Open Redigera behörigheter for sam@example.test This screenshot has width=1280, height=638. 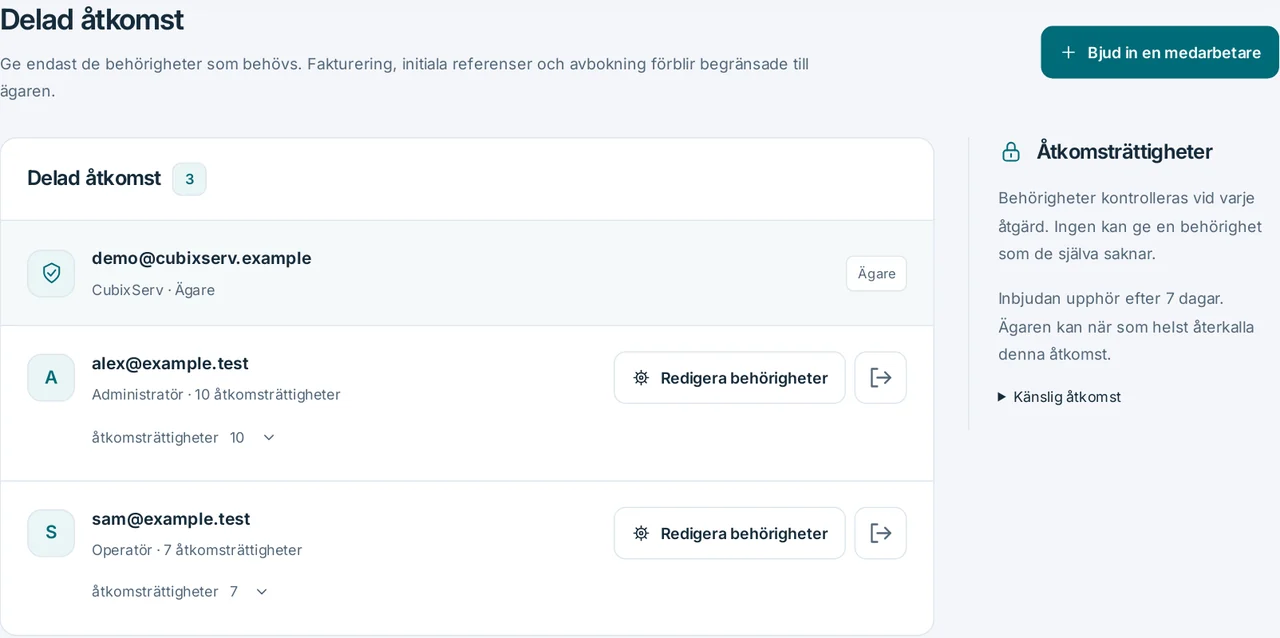(x=730, y=533)
